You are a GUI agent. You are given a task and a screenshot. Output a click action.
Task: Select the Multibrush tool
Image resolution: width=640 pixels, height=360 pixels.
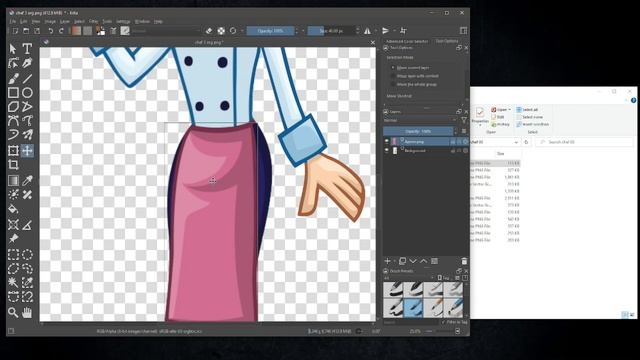click(27, 135)
